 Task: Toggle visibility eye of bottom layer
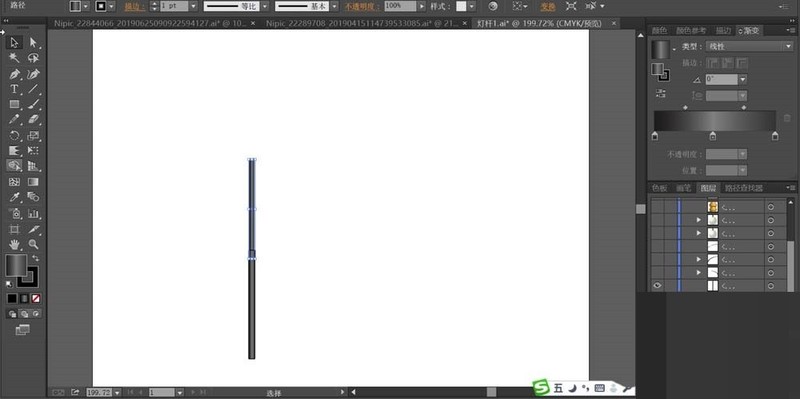point(657,286)
